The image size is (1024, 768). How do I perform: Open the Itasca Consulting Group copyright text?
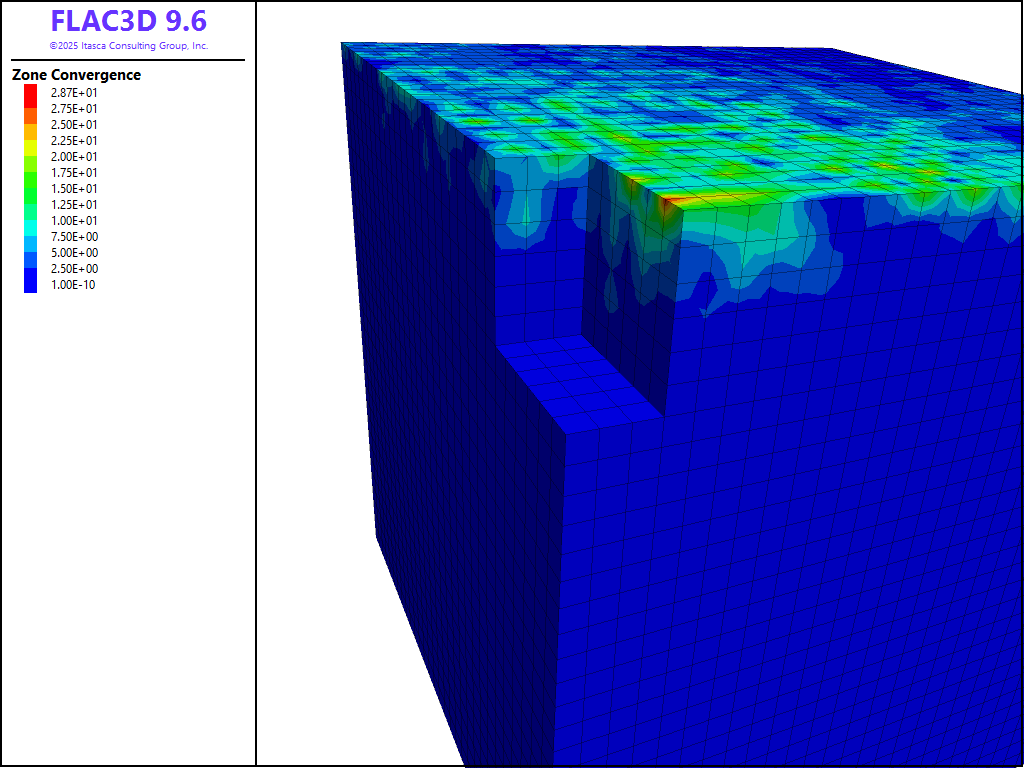(x=128, y=46)
